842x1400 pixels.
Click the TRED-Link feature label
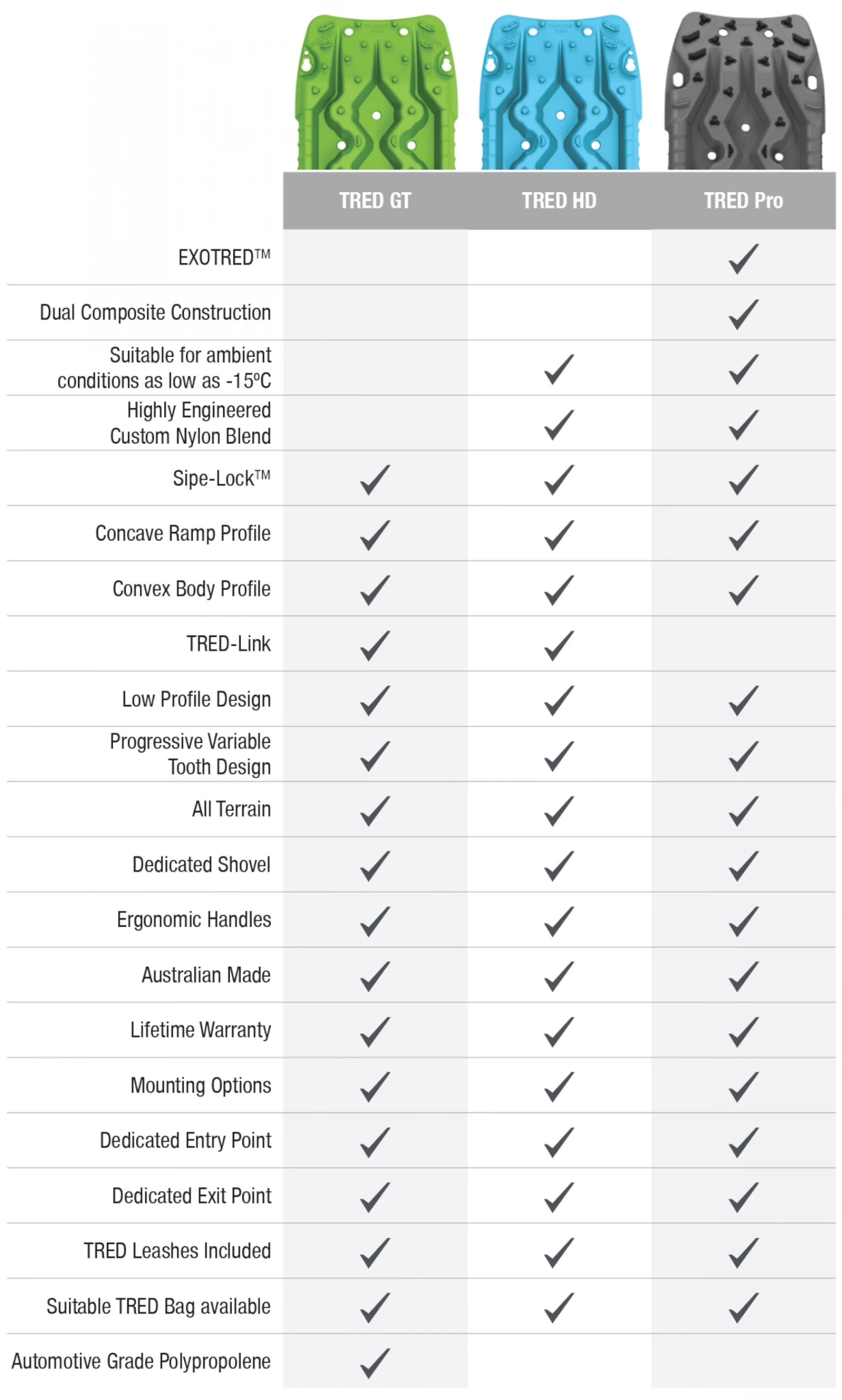(229, 644)
